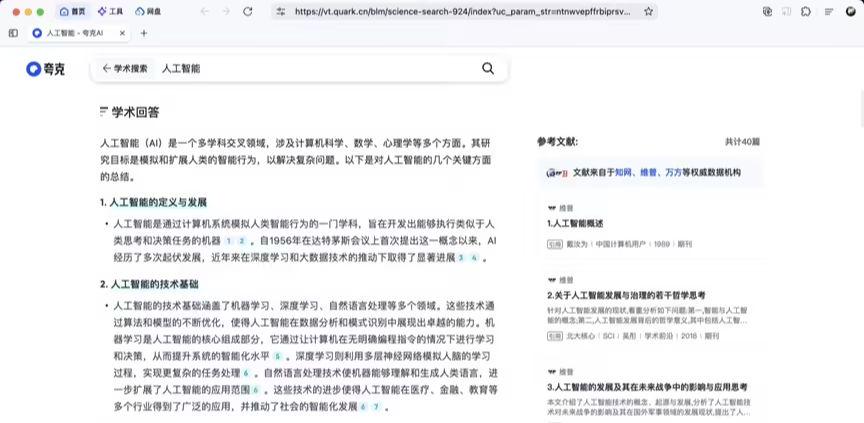This screenshot has height=423, width=864.
Task: Toggle the sidebar panel icon
Action: [13, 33]
